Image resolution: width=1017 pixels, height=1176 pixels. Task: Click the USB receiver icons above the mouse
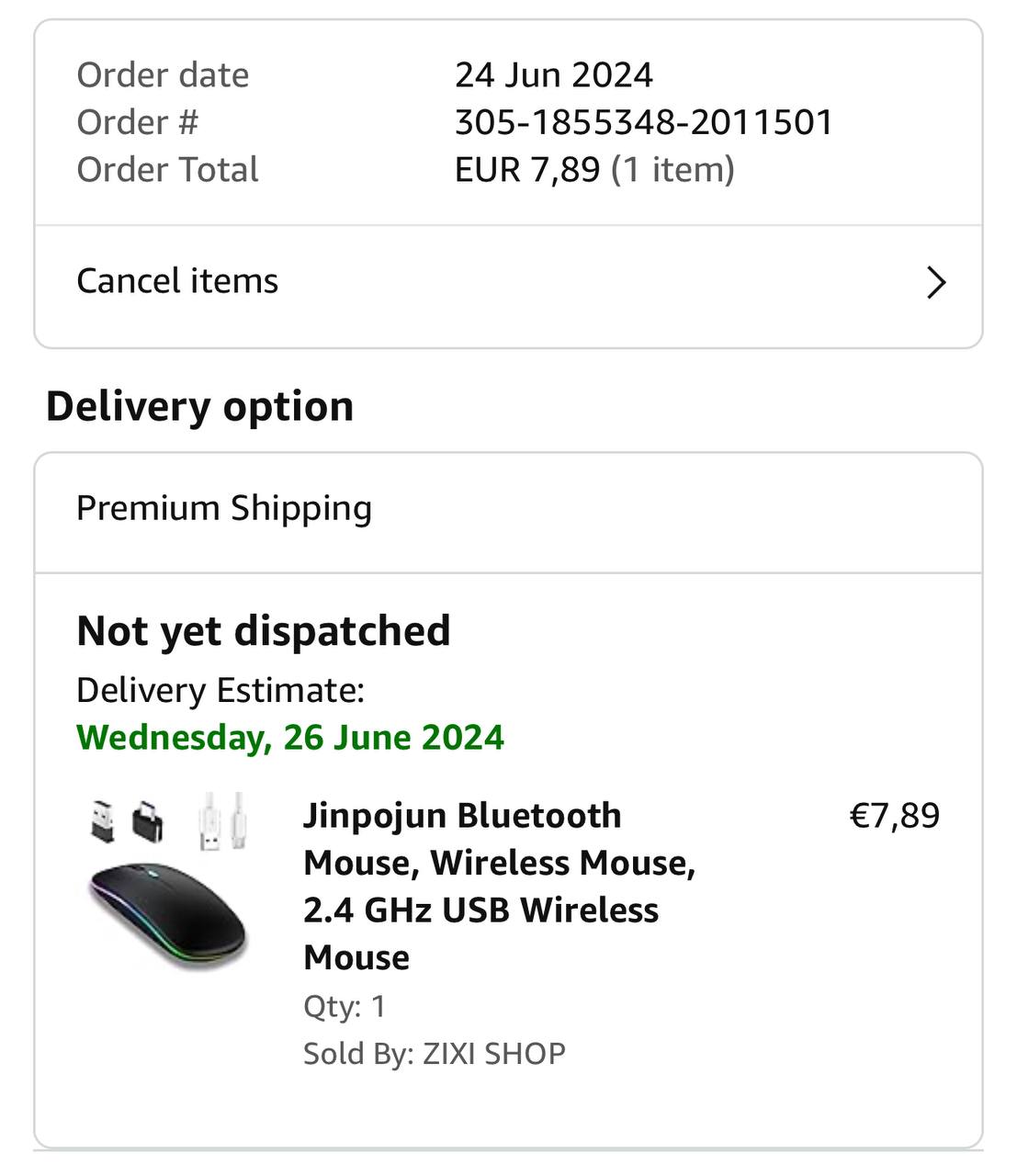(126, 820)
